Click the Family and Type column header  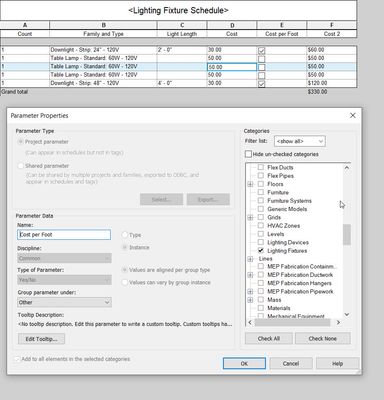point(103,34)
